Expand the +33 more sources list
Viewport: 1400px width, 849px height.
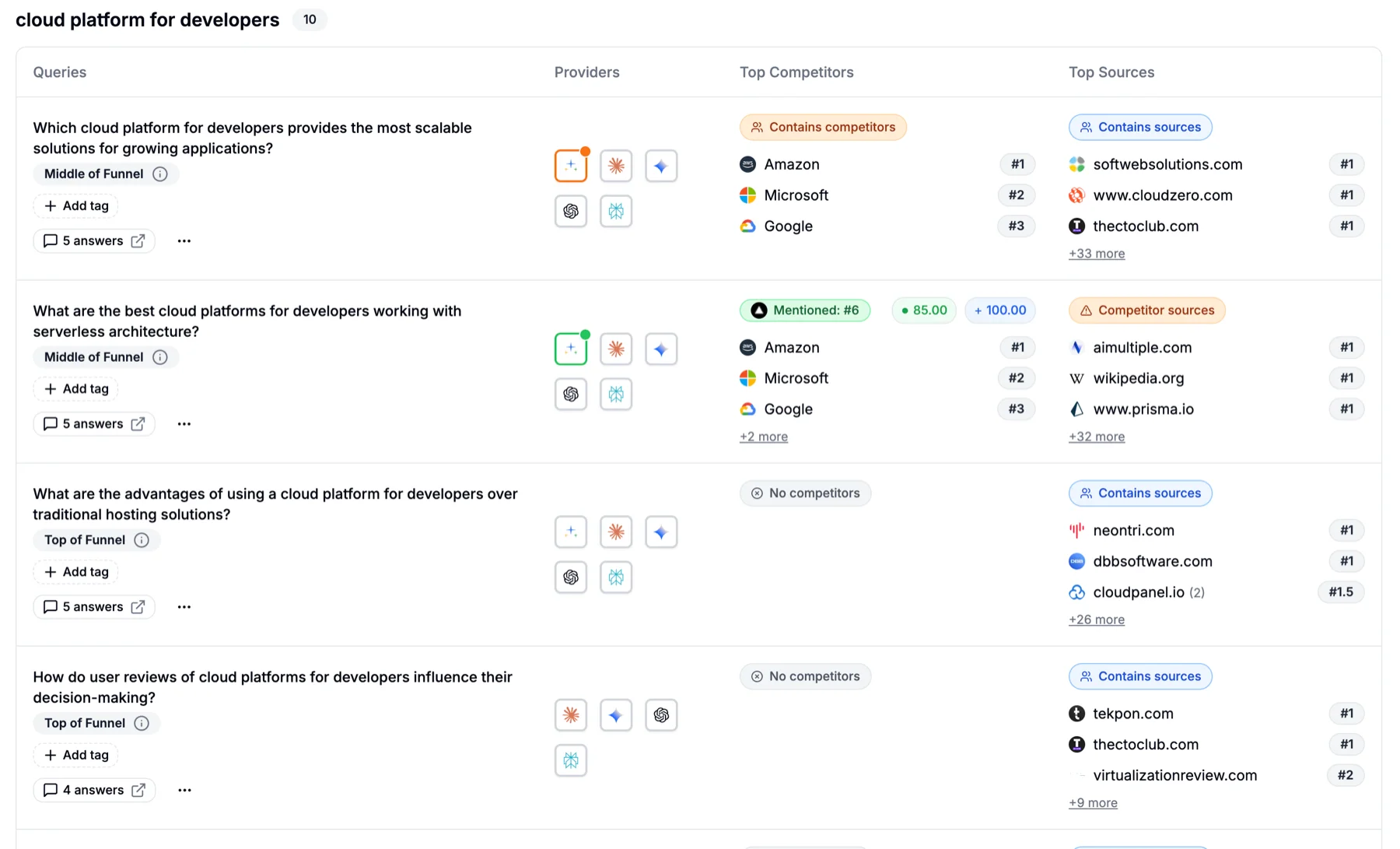1096,253
